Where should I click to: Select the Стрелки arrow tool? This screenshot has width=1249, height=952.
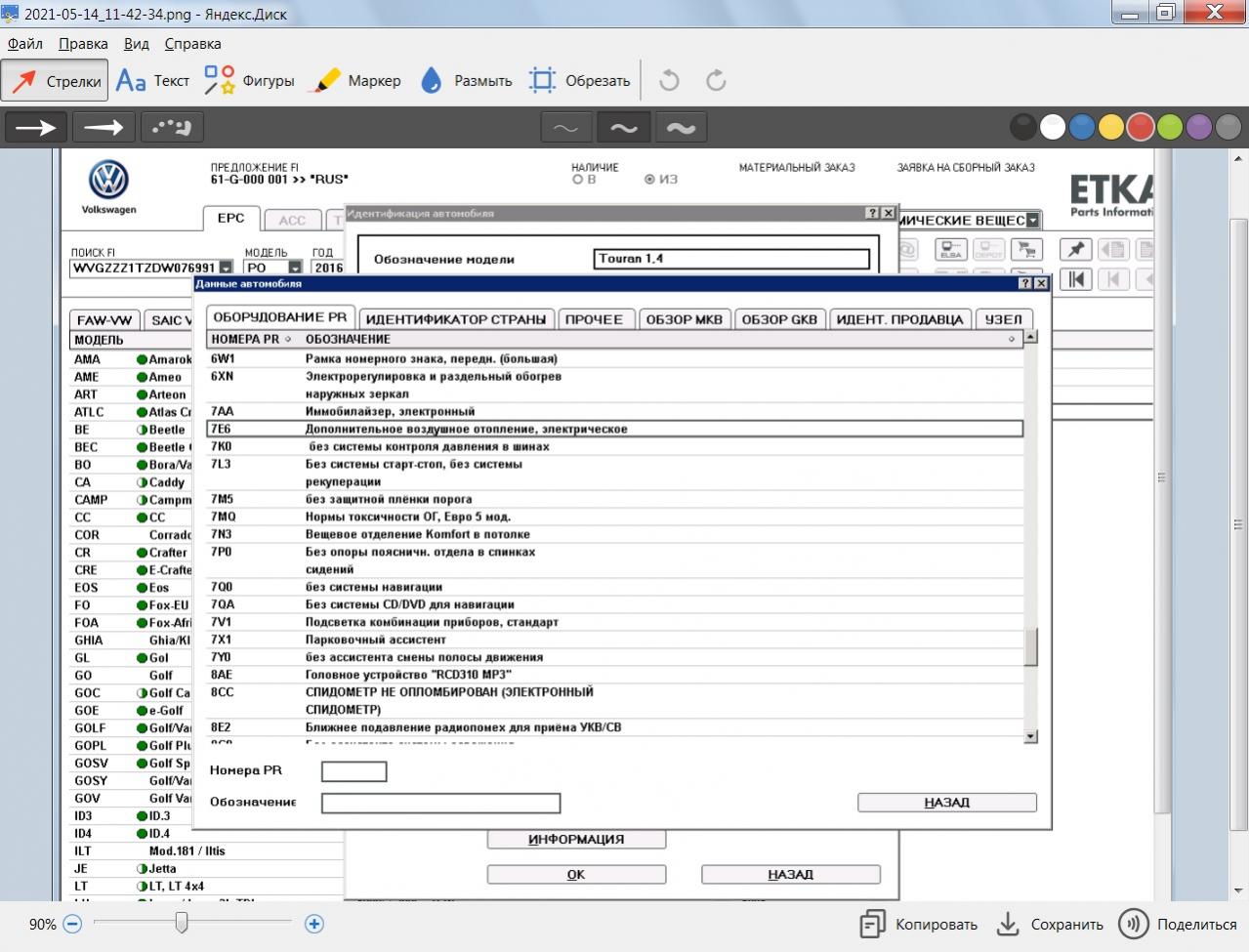pos(55,81)
